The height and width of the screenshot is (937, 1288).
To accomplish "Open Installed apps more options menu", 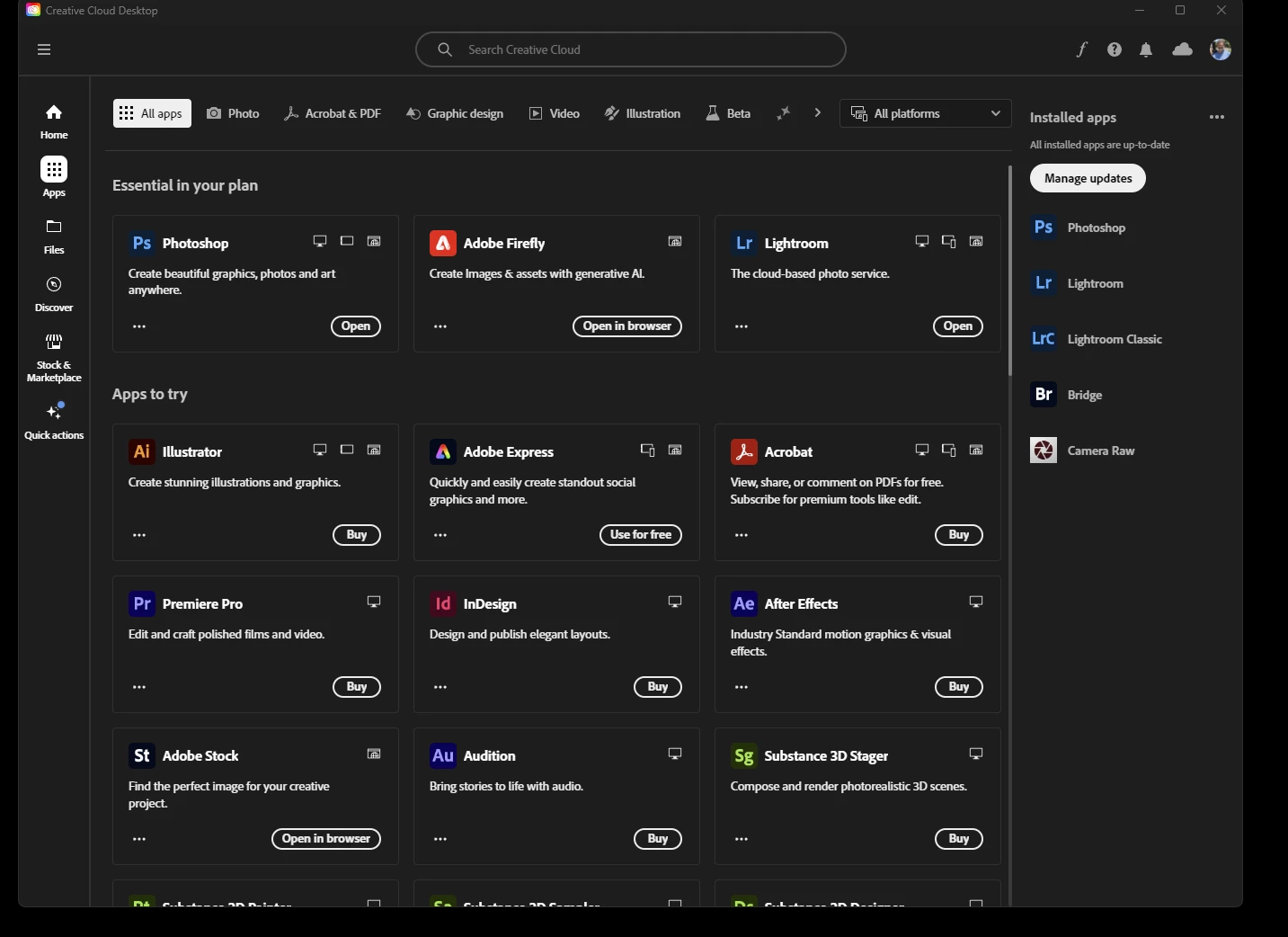I will (1217, 117).
